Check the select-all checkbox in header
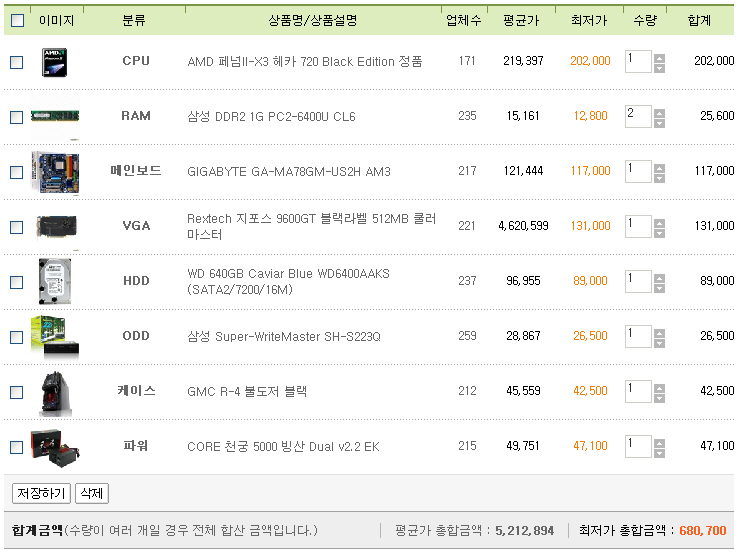Viewport: 742px width, 557px height. tap(17, 20)
